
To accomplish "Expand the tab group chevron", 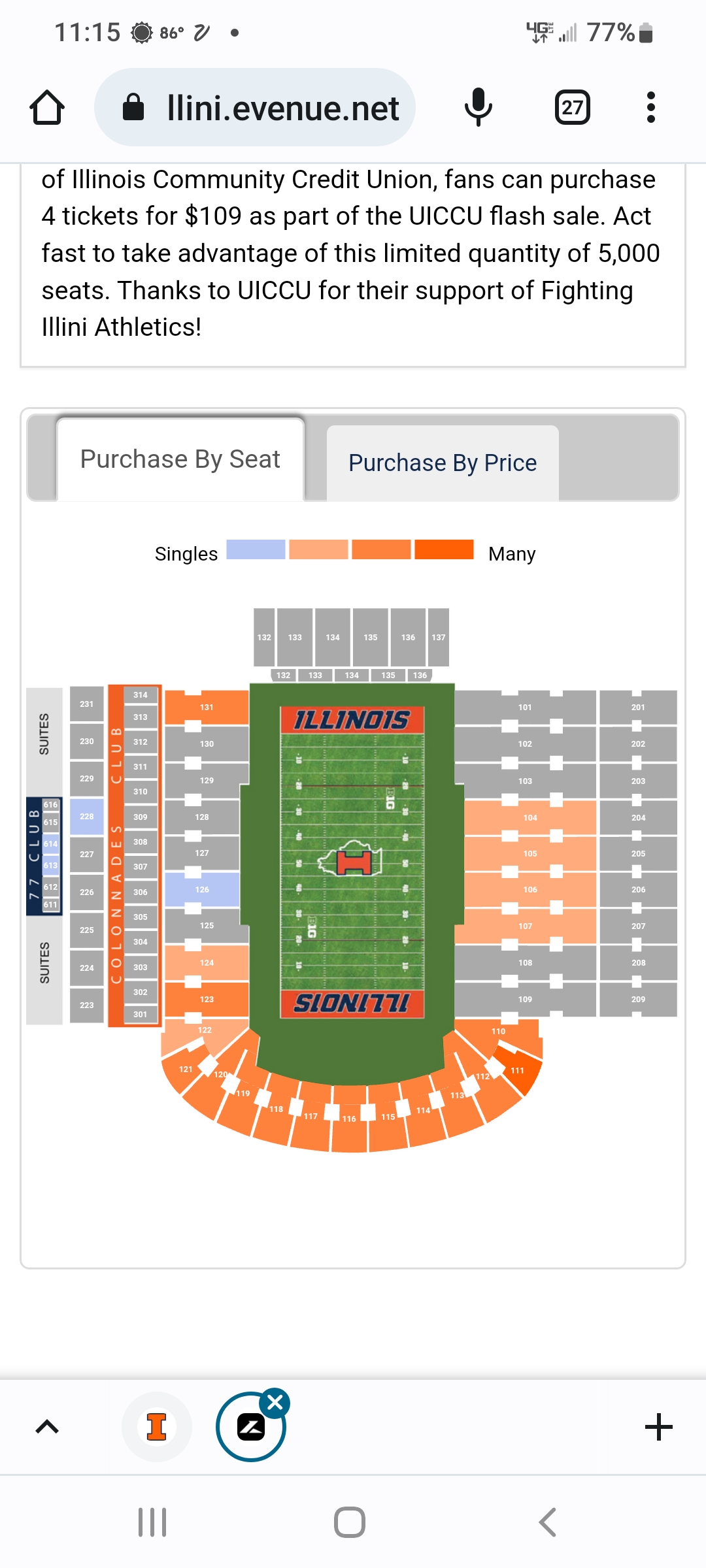I will [x=47, y=1427].
